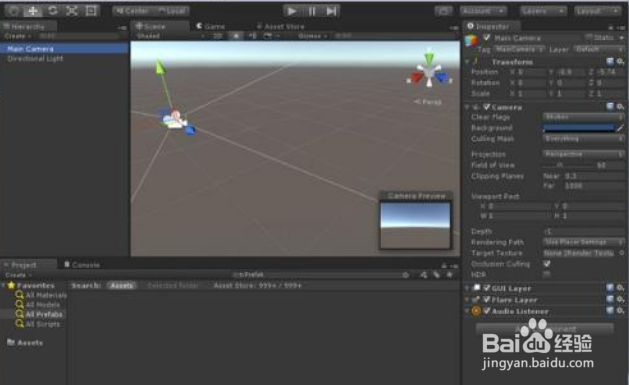Image resolution: width=629 pixels, height=385 pixels.
Task: Open the Transform help book icon
Action: tap(610, 61)
